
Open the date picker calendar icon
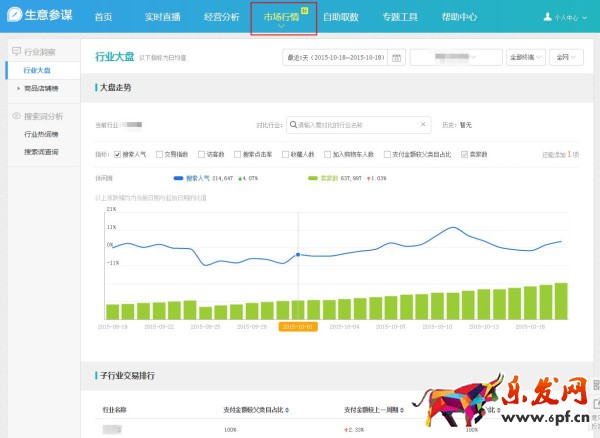click(x=396, y=57)
